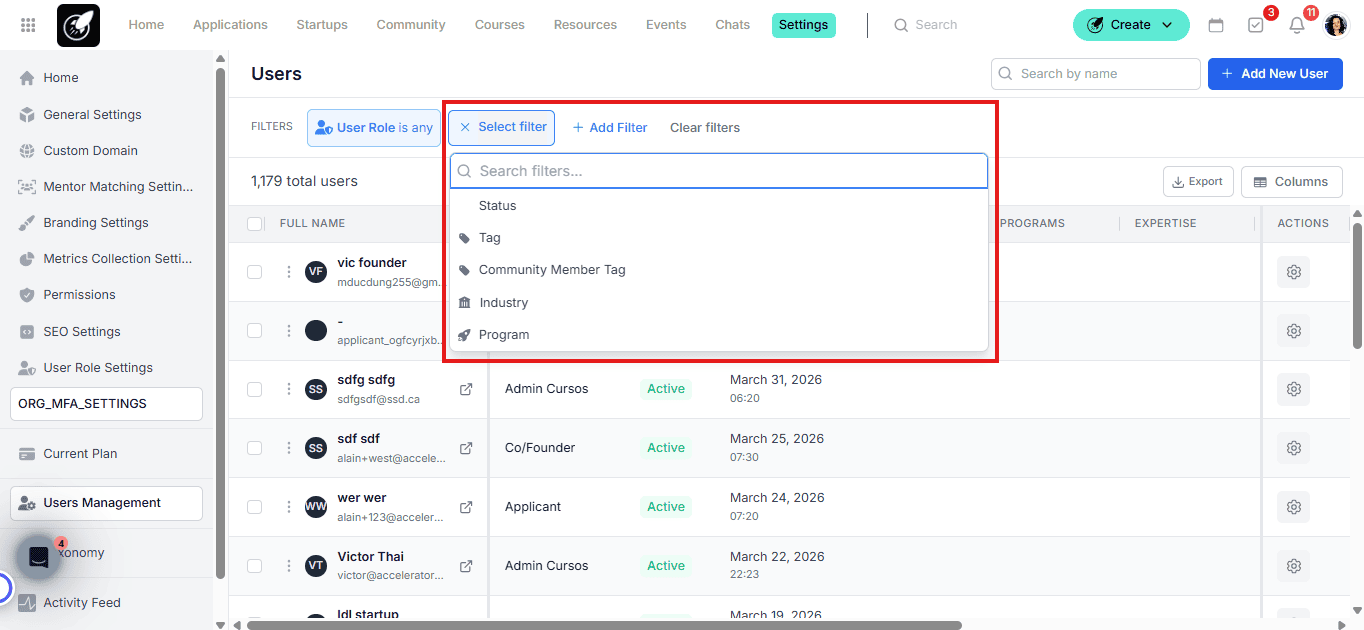The width and height of the screenshot is (1364, 630).
Task: Expand the Create dropdown button
Action: point(1131,25)
